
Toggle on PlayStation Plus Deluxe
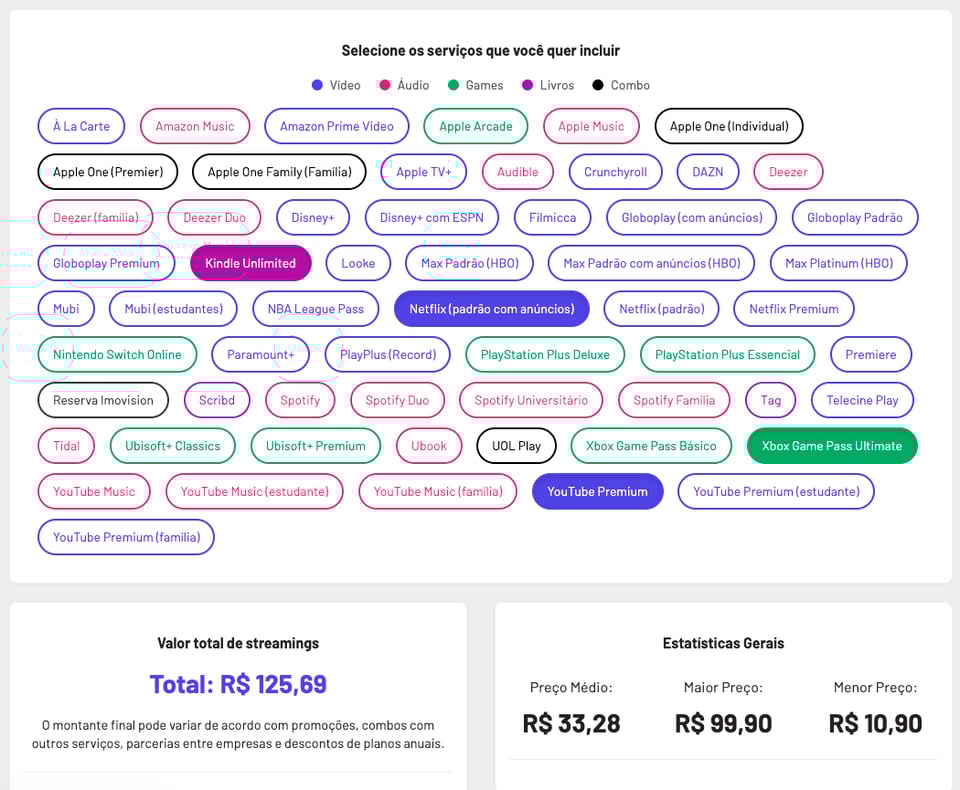click(545, 355)
